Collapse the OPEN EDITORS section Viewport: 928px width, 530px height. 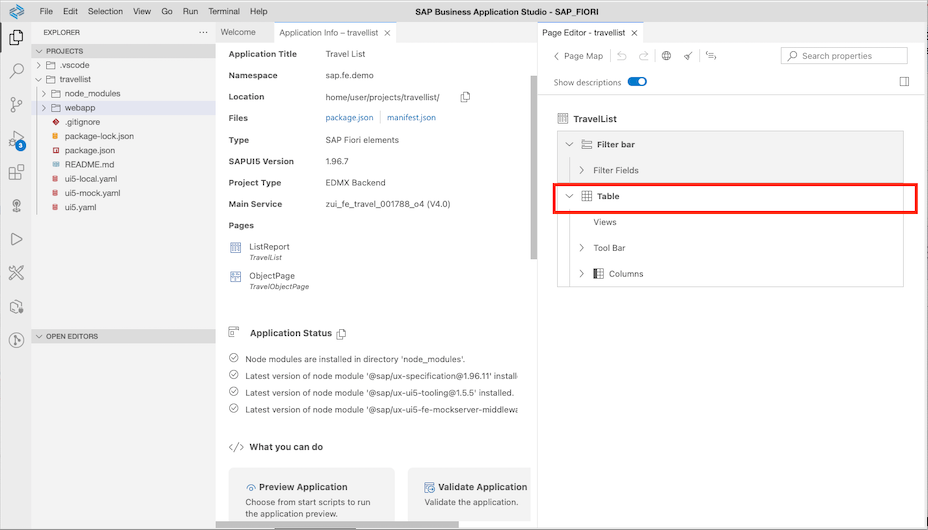(40, 337)
